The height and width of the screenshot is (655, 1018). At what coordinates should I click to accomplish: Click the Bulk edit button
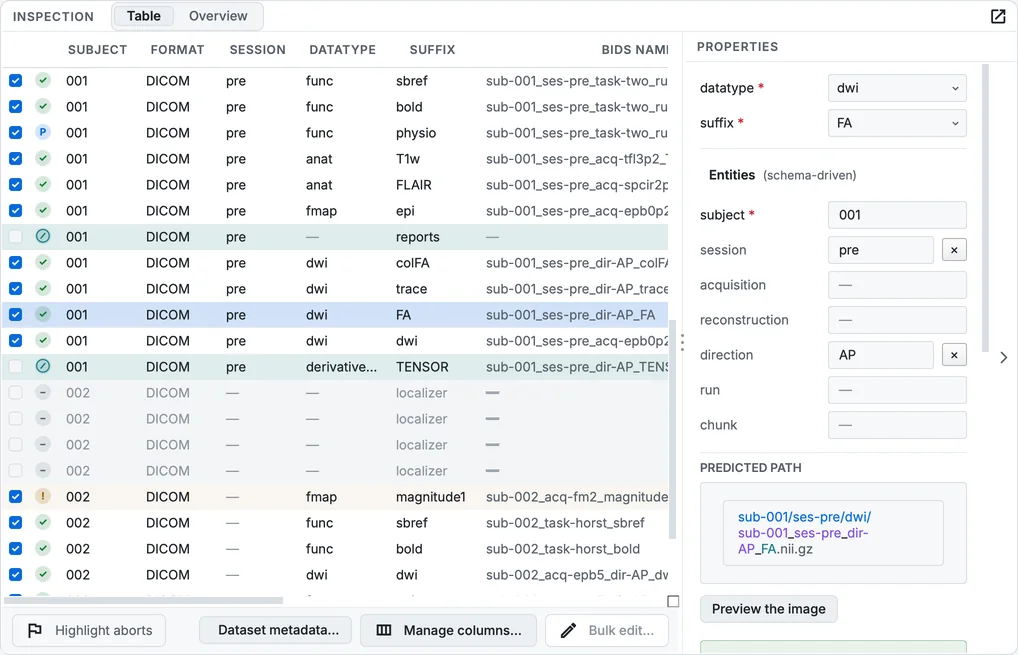(x=607, y=630)
